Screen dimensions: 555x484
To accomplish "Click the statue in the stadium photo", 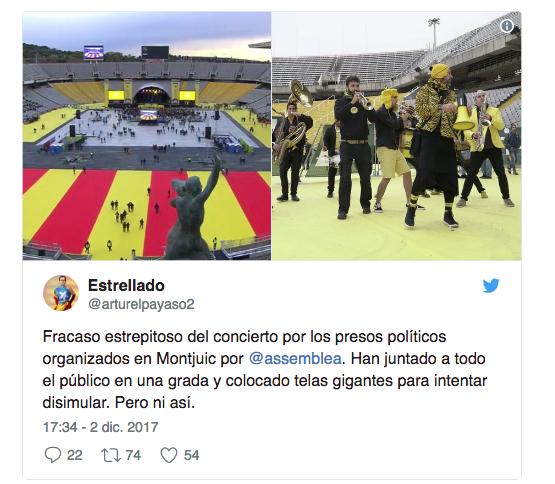I will click(191, 209).
